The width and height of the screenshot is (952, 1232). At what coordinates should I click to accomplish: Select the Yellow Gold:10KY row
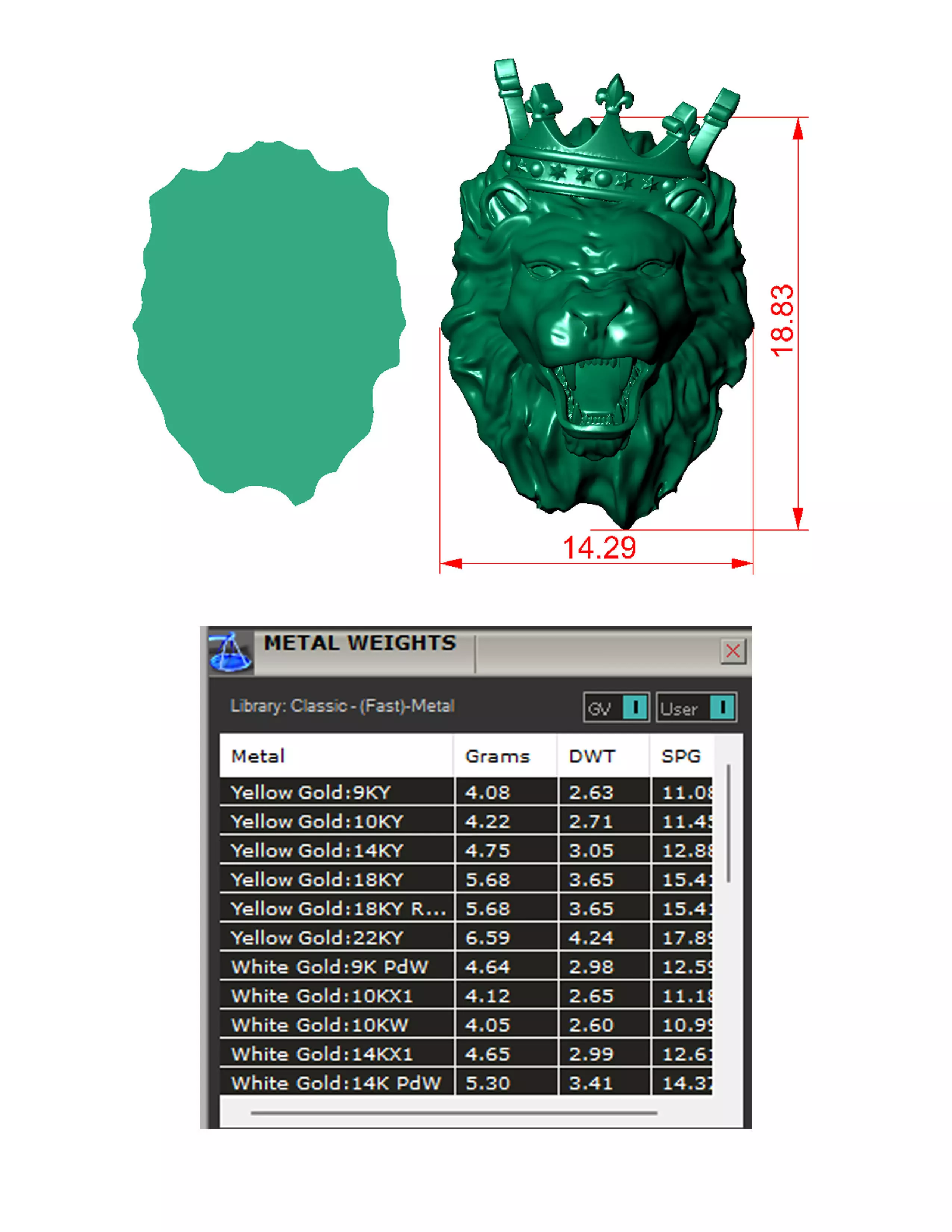point(466,821)
